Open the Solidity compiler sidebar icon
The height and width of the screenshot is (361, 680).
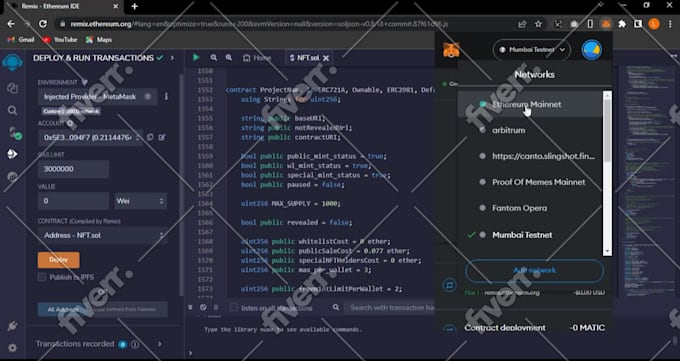pos(14,133)
